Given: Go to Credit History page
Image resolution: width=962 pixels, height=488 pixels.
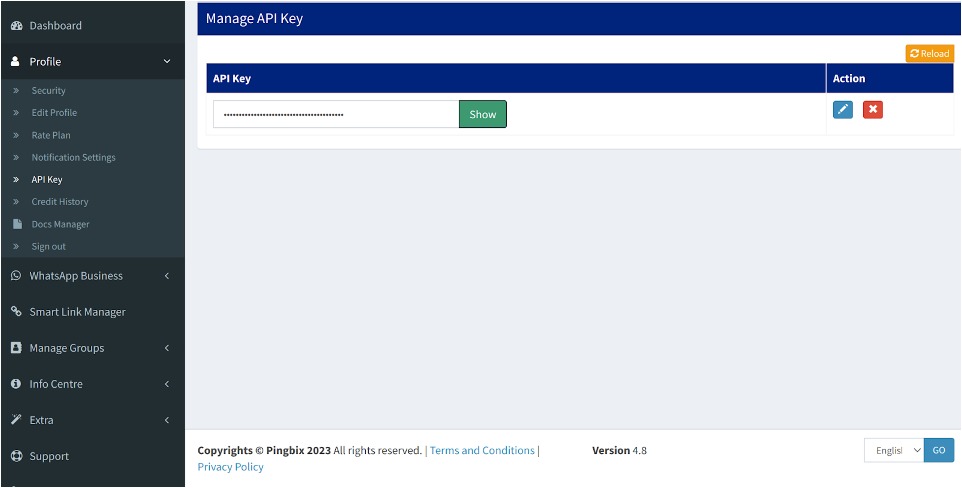Looking at the screenshot, I should 60,202.
